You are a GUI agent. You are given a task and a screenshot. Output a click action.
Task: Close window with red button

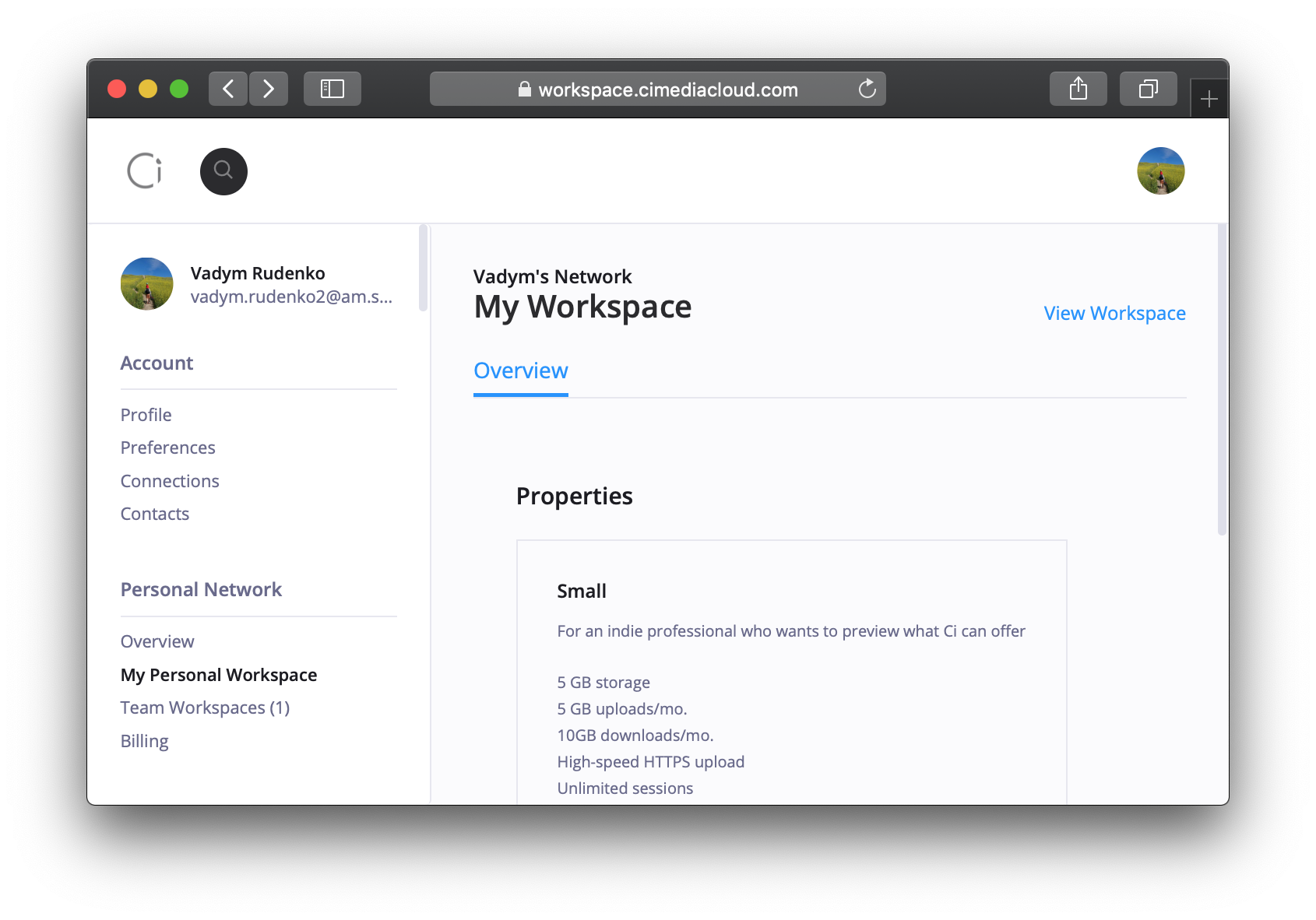[x=117, y=89]
